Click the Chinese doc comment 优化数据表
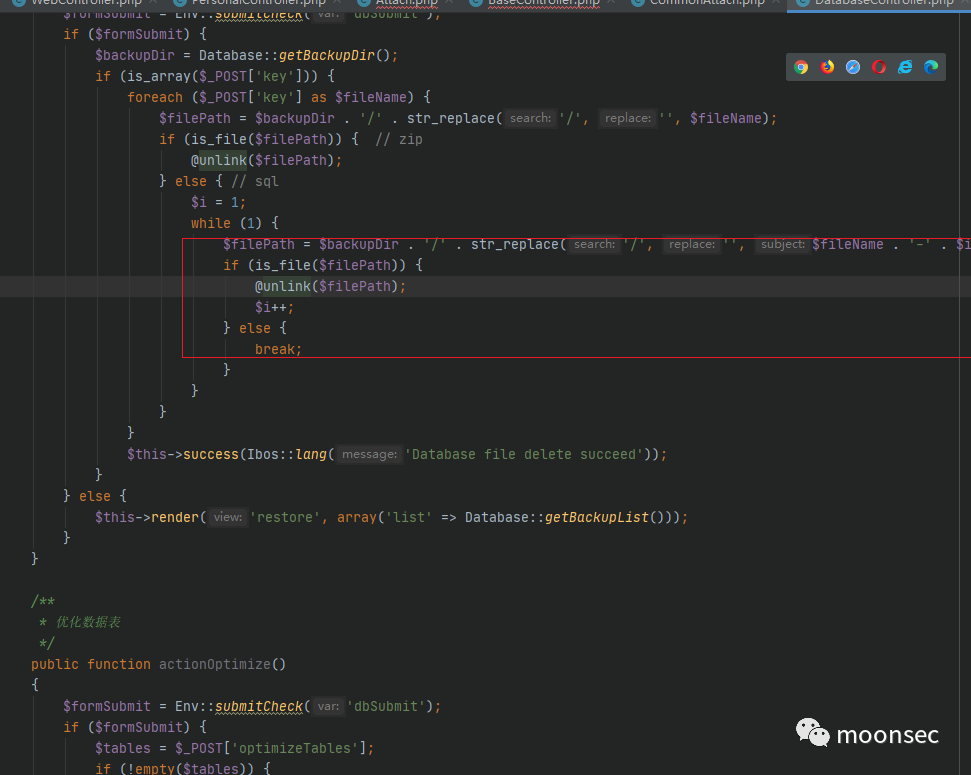Viewport: 971px width, 775px height. (x=88, y=622)
